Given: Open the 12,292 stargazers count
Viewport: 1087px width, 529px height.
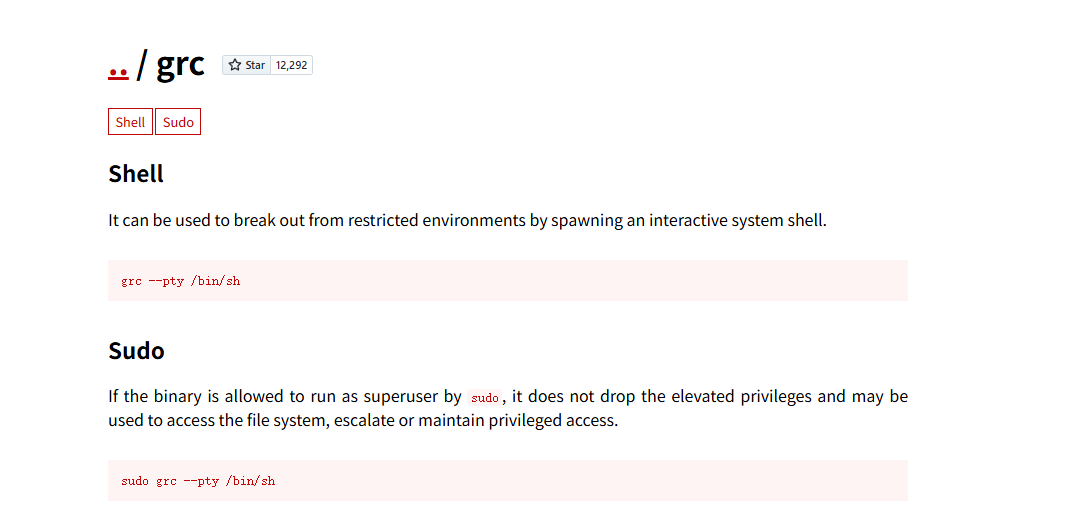Looking at the screenshot, I should coord(292,65).
